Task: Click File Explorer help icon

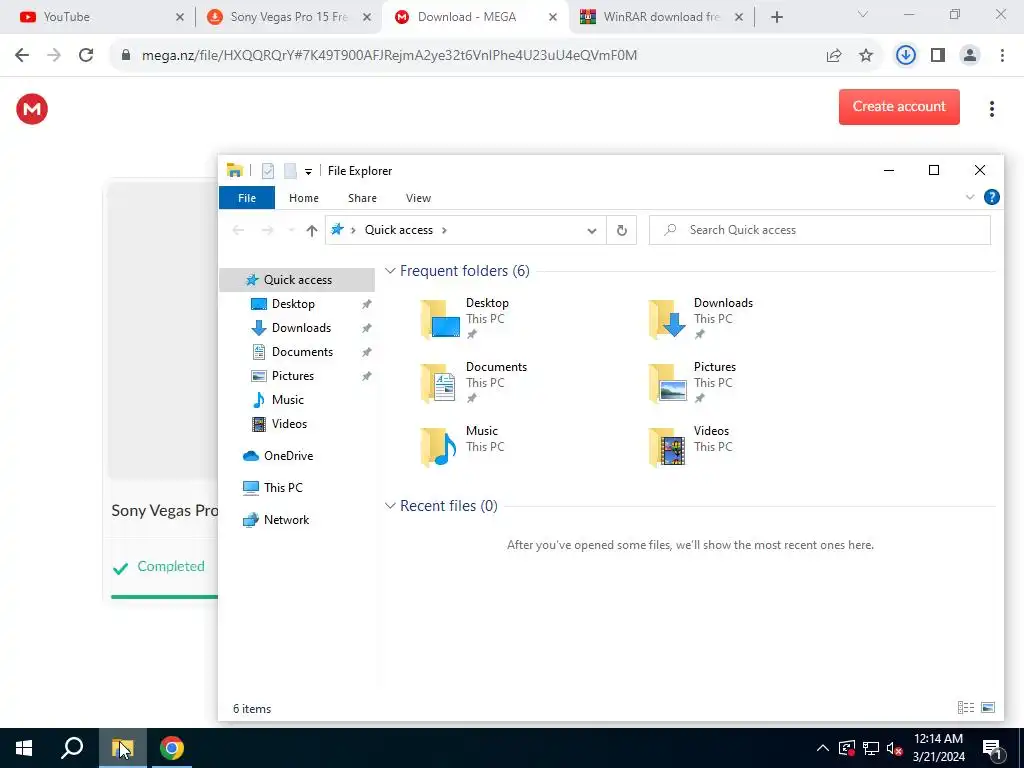Action: [x=991, y=197]
